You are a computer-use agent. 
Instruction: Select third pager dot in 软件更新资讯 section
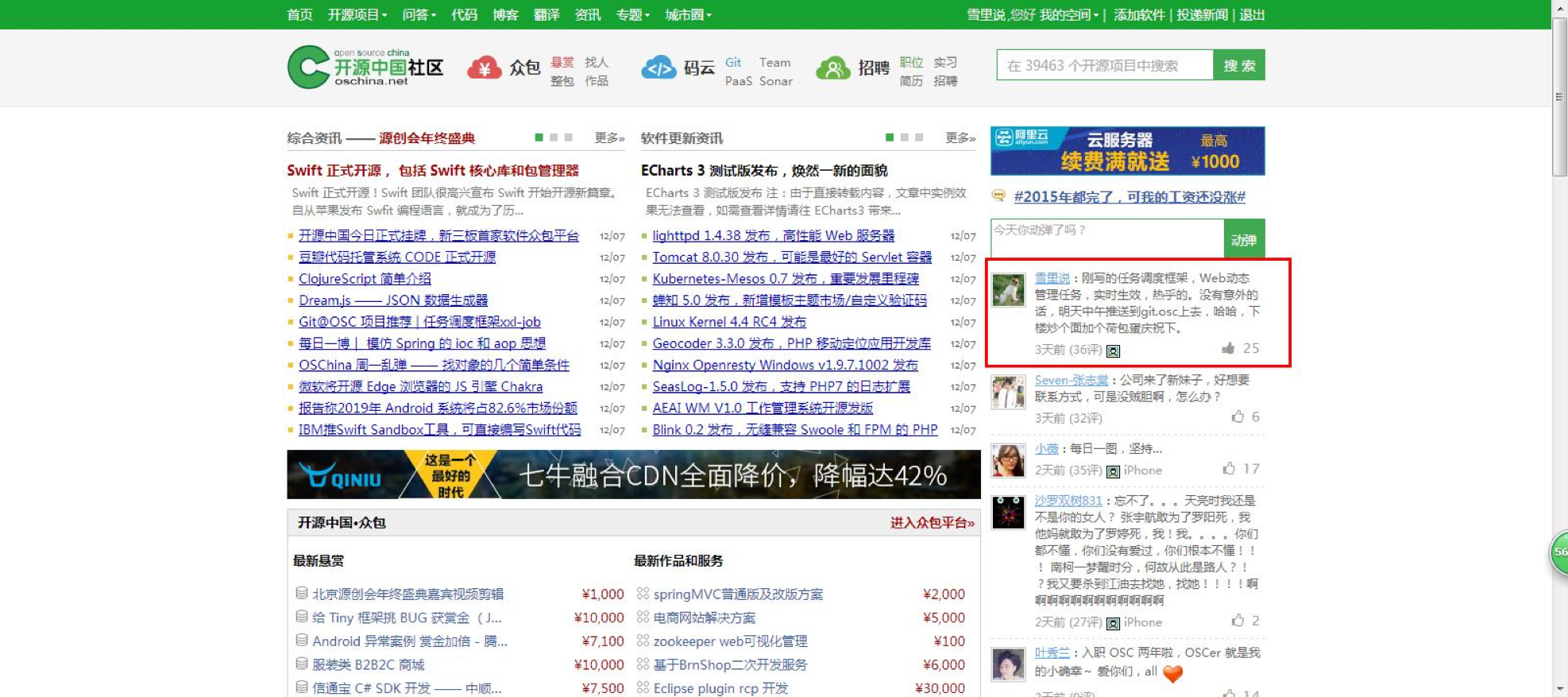coord(919,137)
